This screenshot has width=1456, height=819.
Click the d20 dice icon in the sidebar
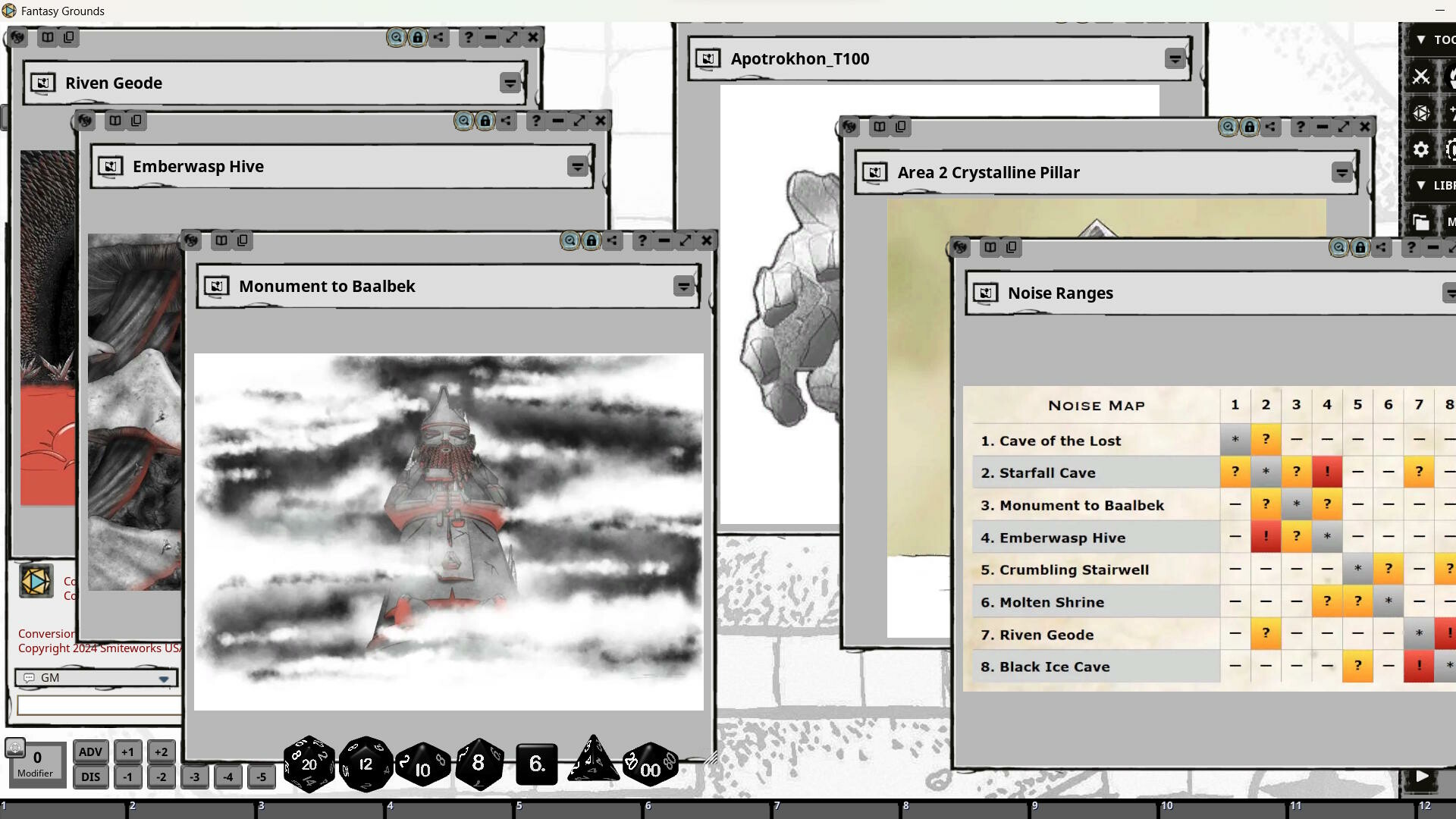pyautogui.click(x=1420, y=112)
